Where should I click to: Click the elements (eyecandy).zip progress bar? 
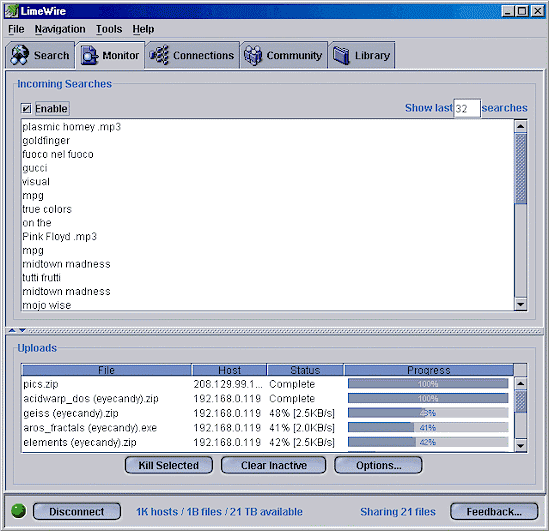click(x=428, y=442)
